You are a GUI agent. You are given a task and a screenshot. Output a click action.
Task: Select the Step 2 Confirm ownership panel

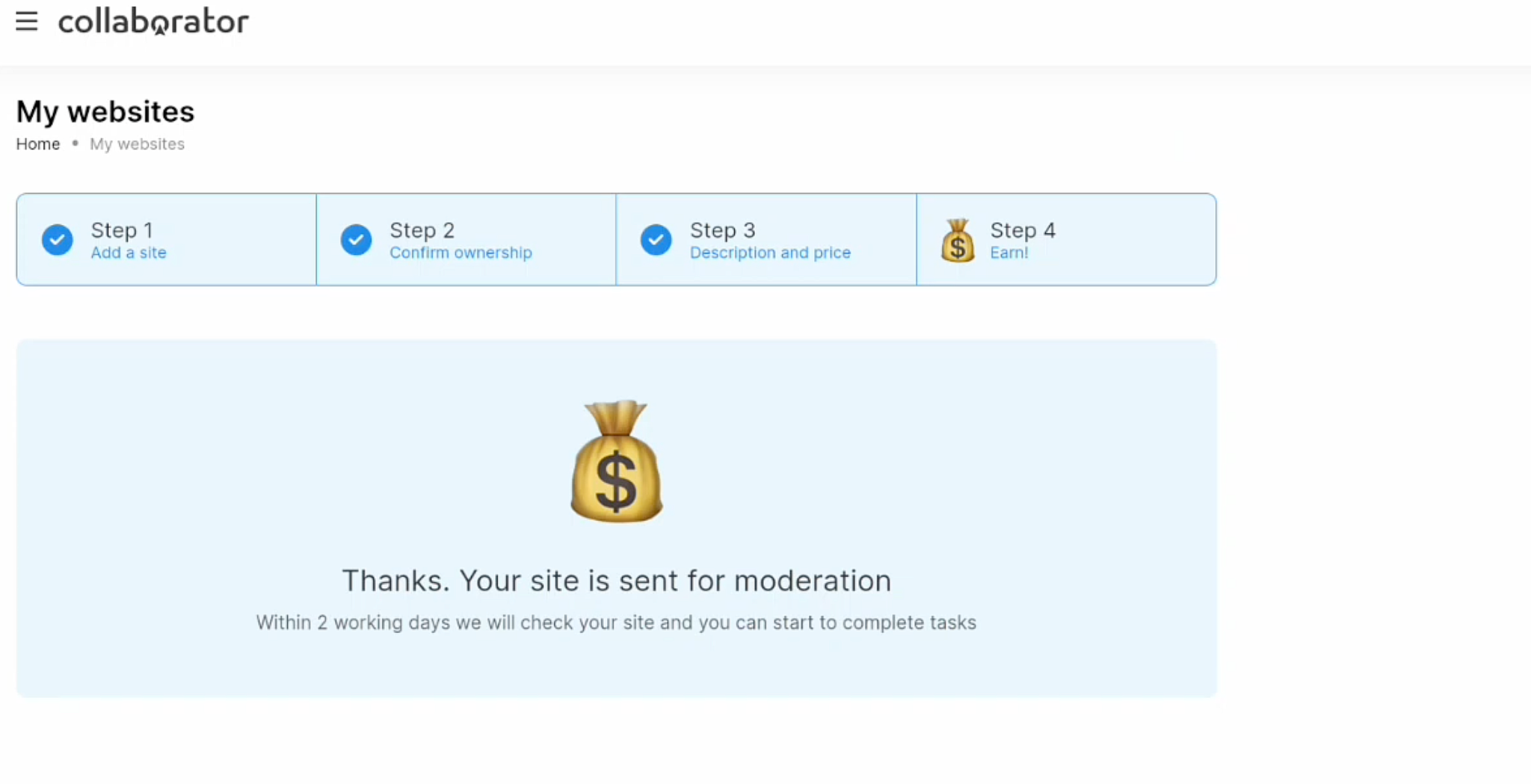pyautogui.click(x=466, y=239)
